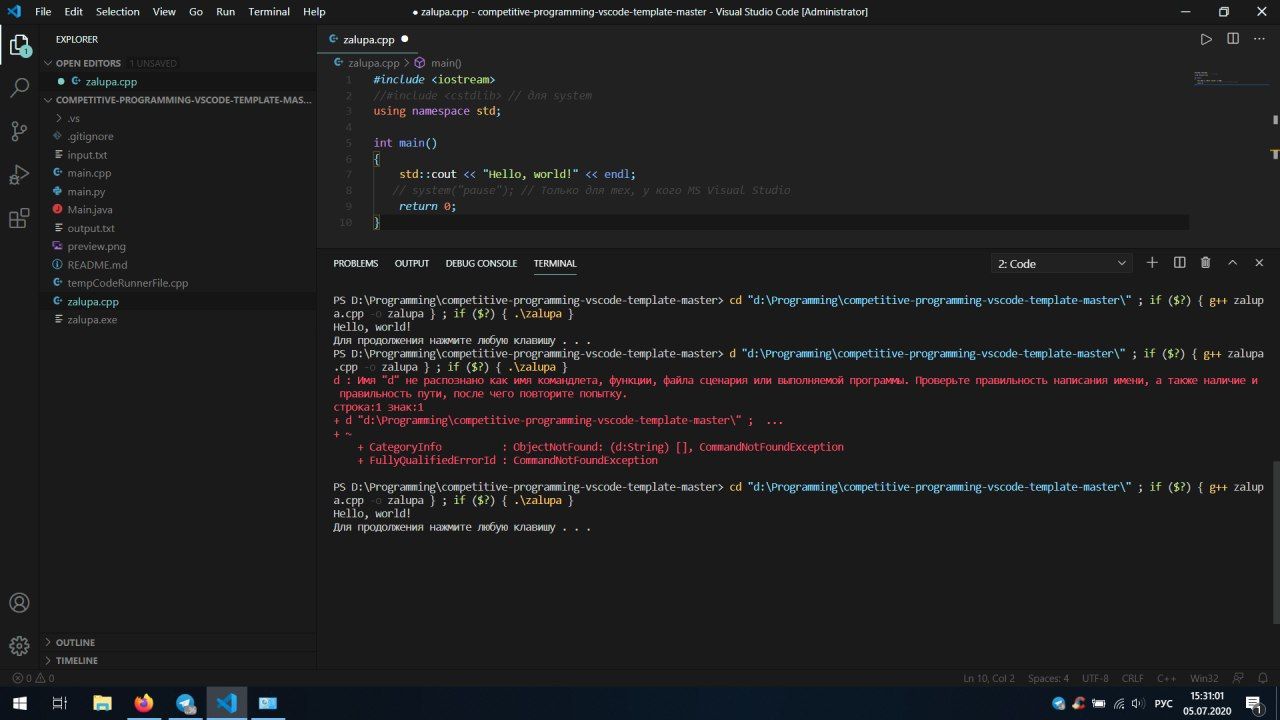1280x720 pixels.
Task: Open notifications bell in status bar
Action: [x=1263, y=678]
